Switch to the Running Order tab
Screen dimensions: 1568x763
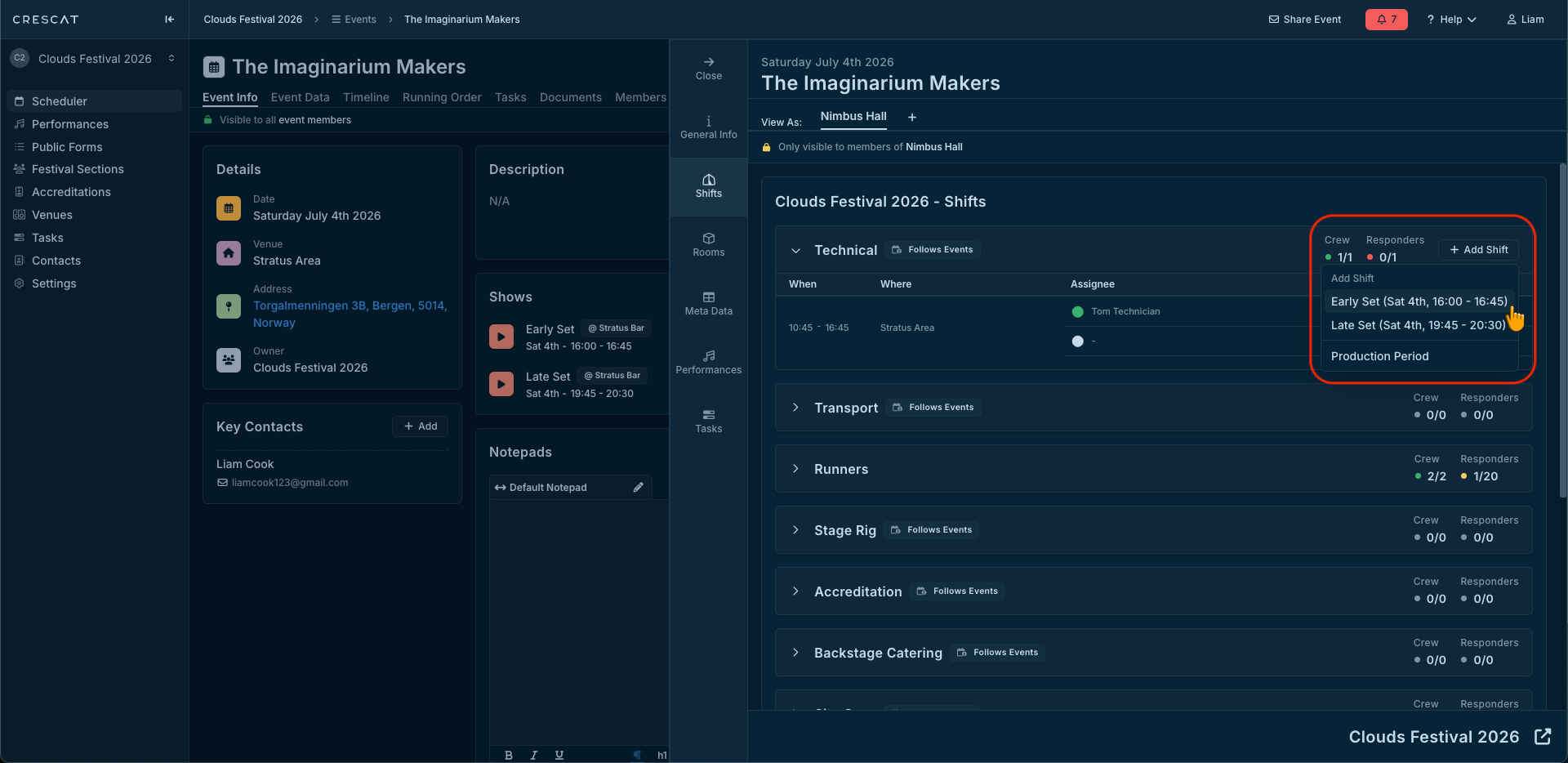(x=442, y=97)
